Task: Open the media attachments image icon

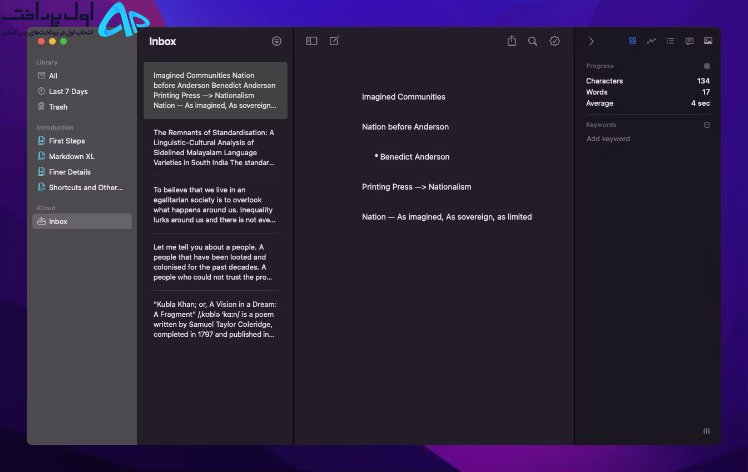Action: click(x=708, y=41)
